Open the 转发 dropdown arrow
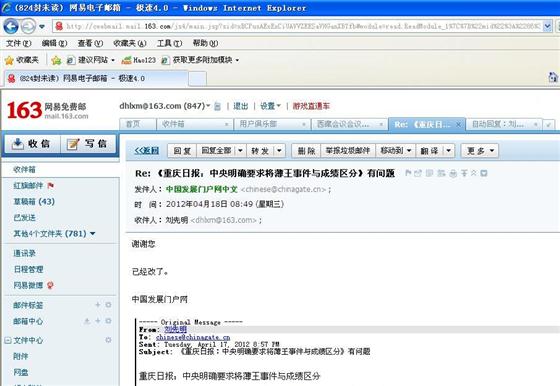Image resolution: width=560 pixels, height=386 pixels. pyautogui.click(x=279, y=151)
